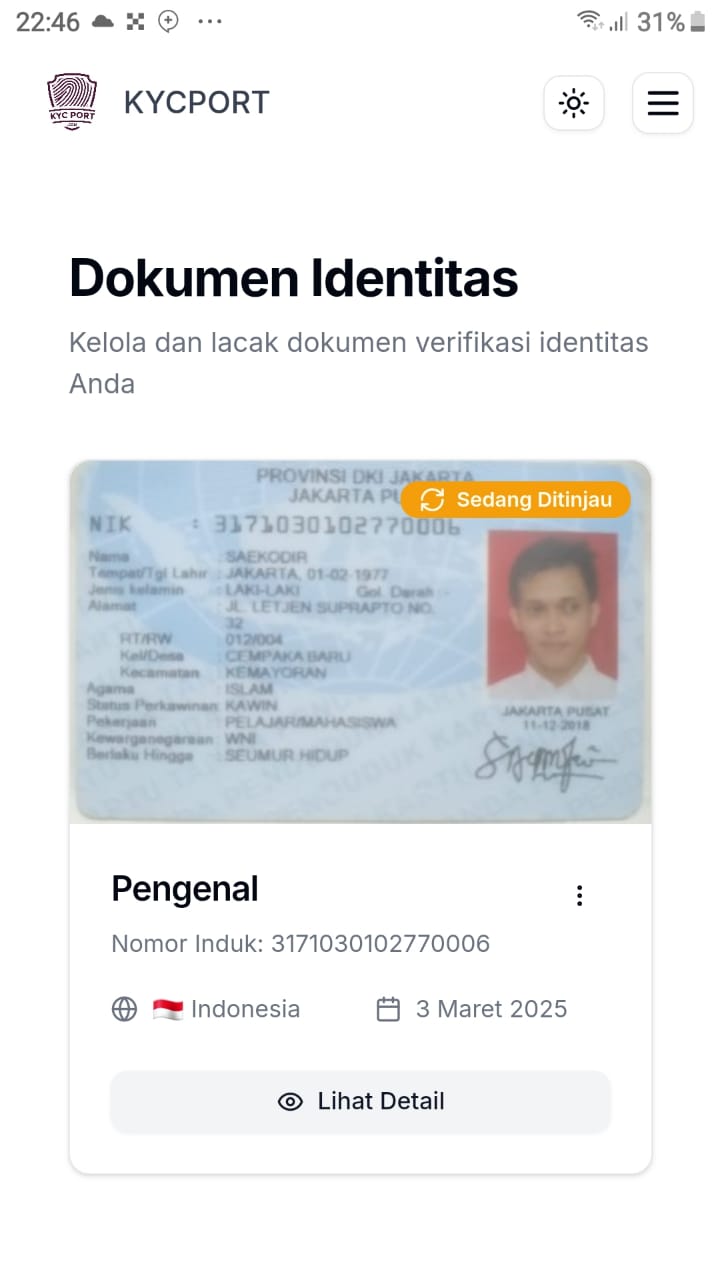Click the Sedang Ditinjau status badge
The height and width of the screenshot is (1280, 720).
pos(516,500)
